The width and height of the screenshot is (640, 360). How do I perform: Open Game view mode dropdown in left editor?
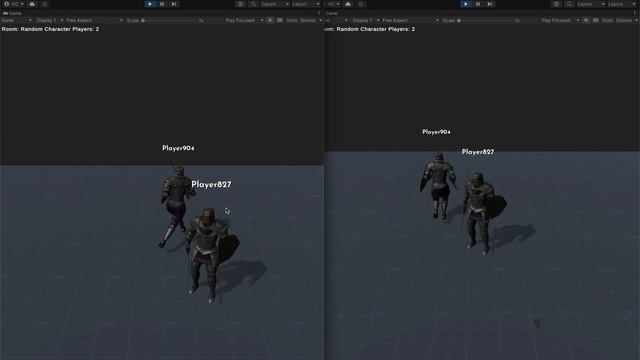pyautogui.click(x=16, y=20)
